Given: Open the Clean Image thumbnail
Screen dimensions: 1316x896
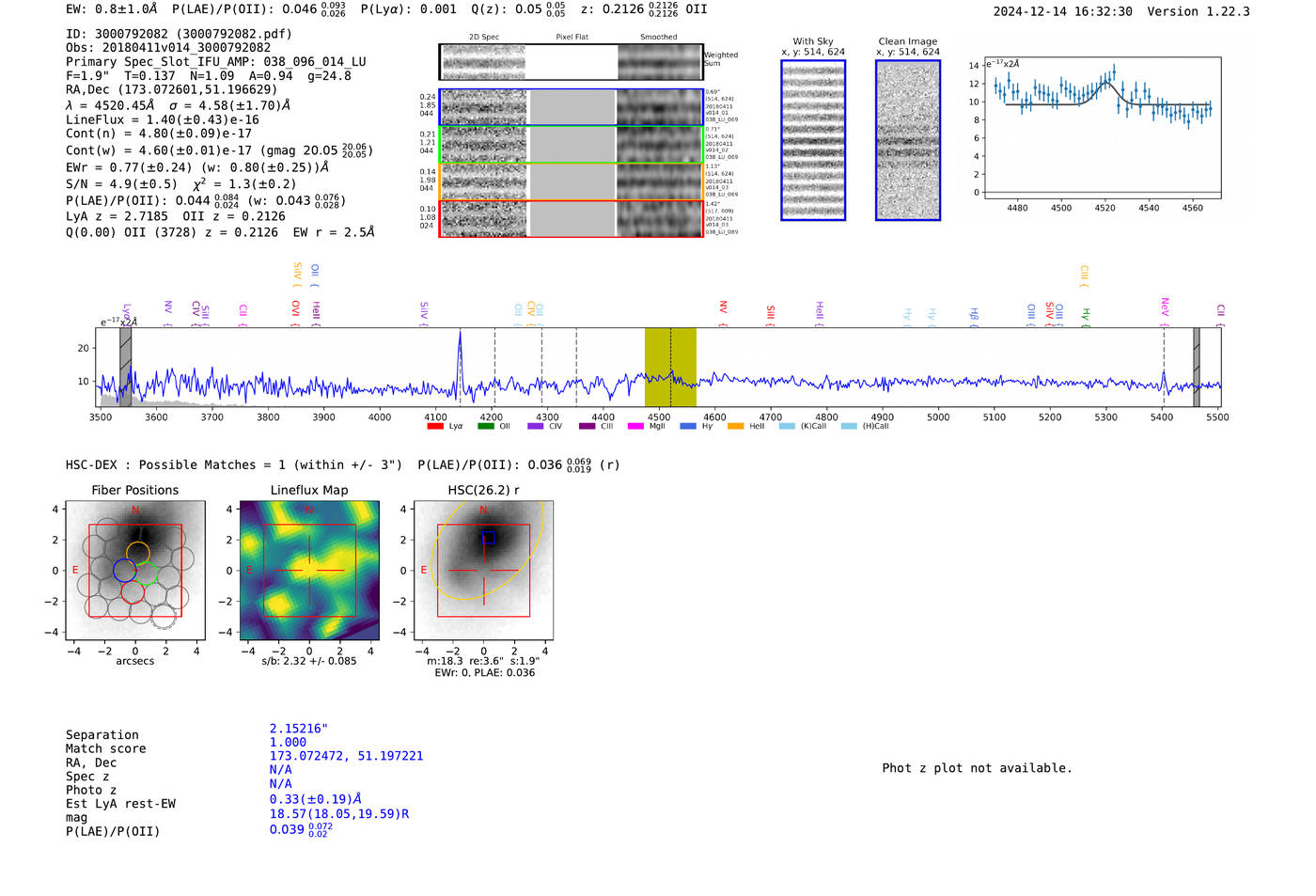Looking at the screenshot, I should 908,140.
